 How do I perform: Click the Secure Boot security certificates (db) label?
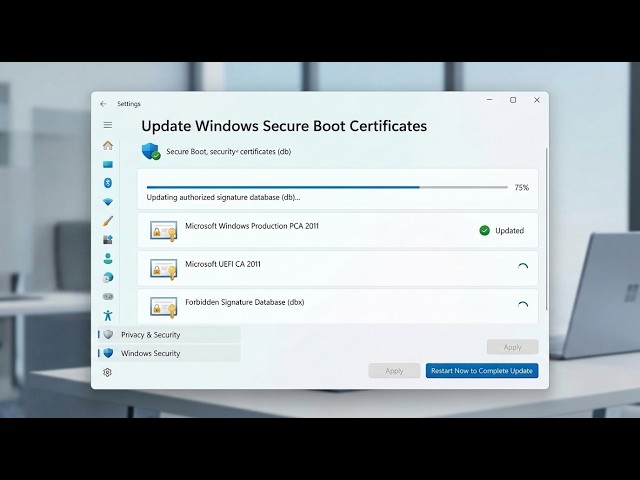(229, 152)
